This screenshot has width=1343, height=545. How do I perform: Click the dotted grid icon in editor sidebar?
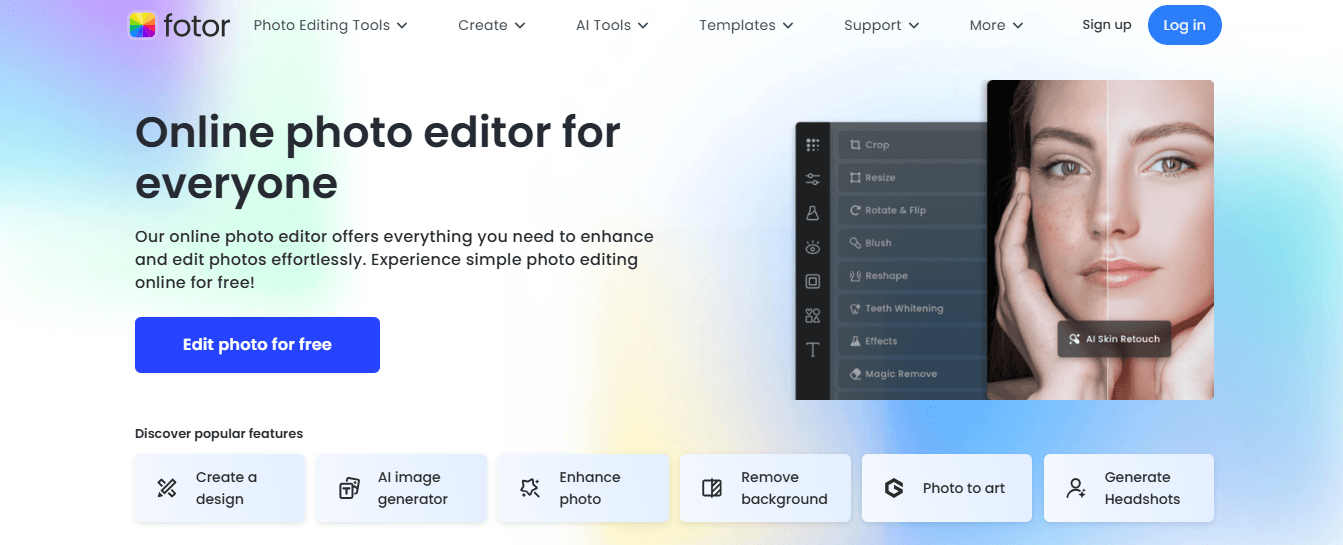[813, 145]
